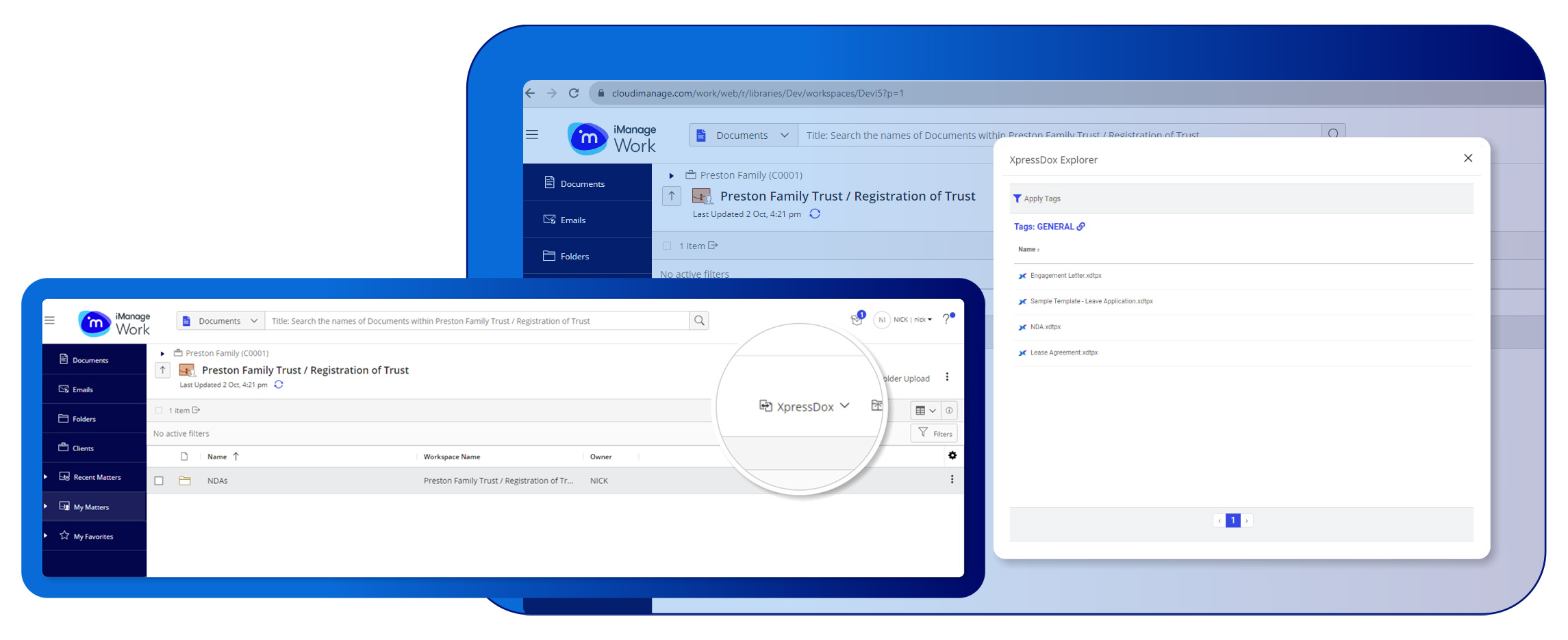Click the XpressDox icon beside NDA.xdtpx
Viewport: 1568px width, 640px height.
(1022, 327)
